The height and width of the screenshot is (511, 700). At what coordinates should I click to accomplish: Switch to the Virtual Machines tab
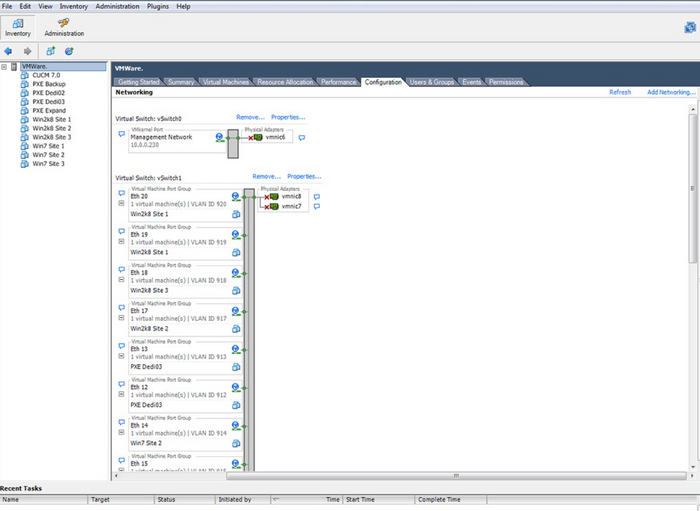tap(225, 82)
